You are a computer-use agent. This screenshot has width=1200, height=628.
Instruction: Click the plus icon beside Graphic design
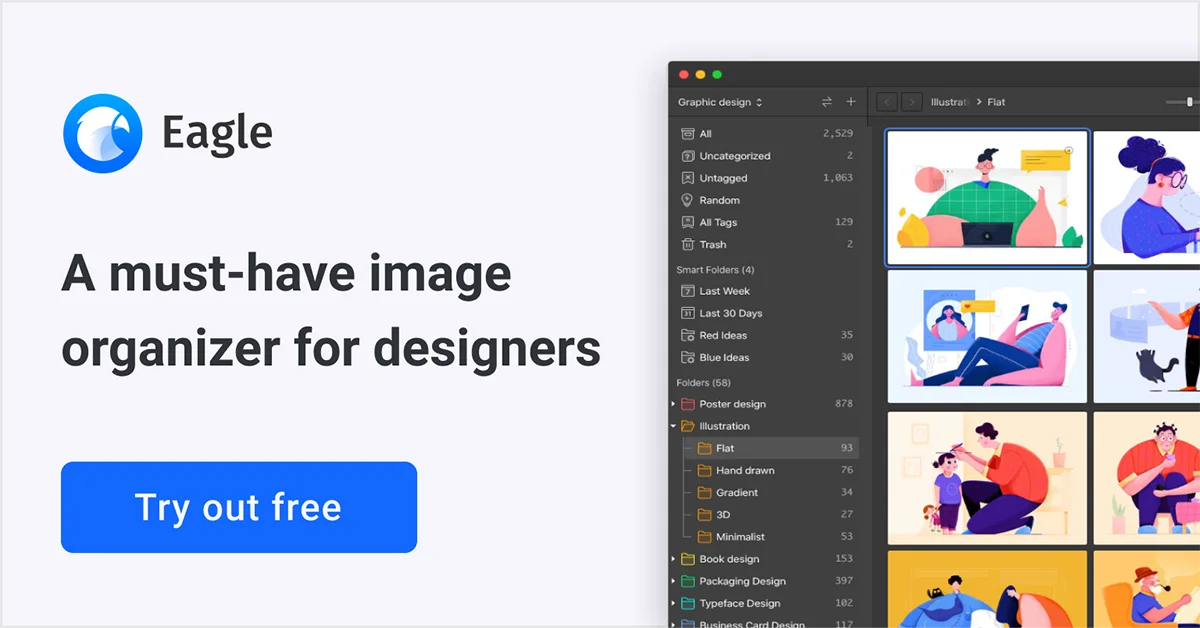[851, 102]
